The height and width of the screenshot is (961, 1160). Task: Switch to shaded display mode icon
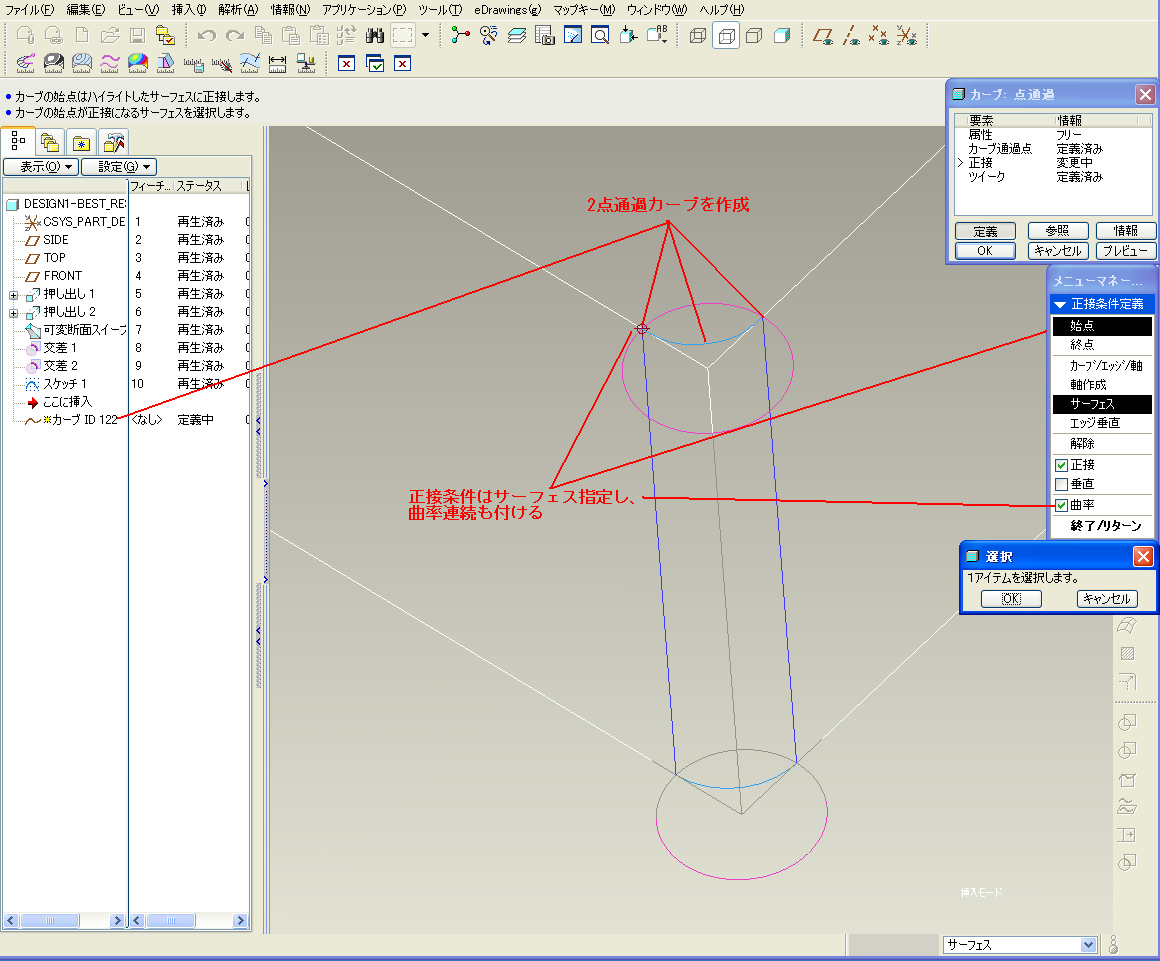(x=782, y=36)
